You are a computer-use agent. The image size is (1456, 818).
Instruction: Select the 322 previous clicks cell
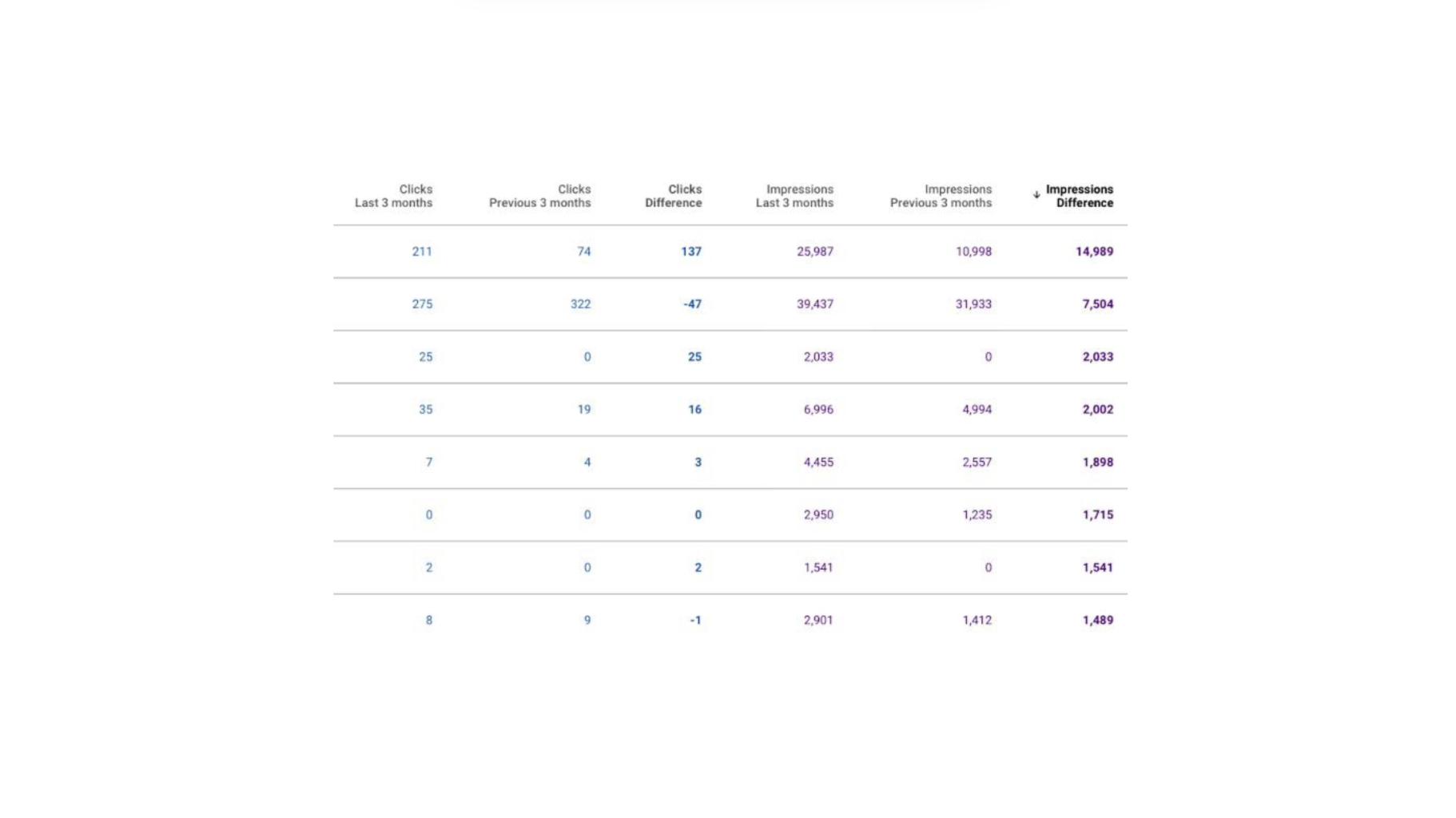coord(580,304)
